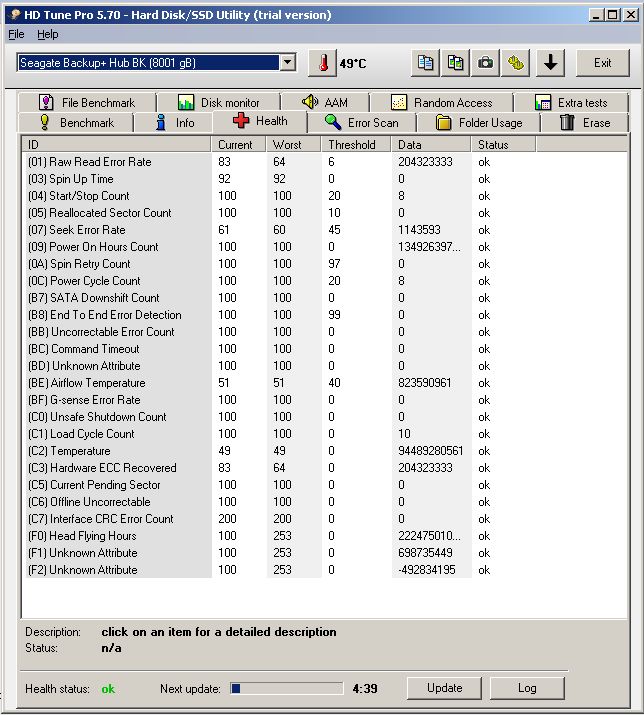The image size is (644, 715).
Task: Open the File menu
Action: pos(16,34)
